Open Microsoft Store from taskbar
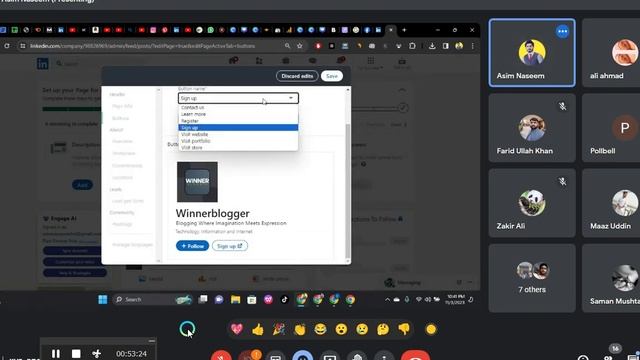This screenshot has width=640, height=360. [x=252, y=300]
